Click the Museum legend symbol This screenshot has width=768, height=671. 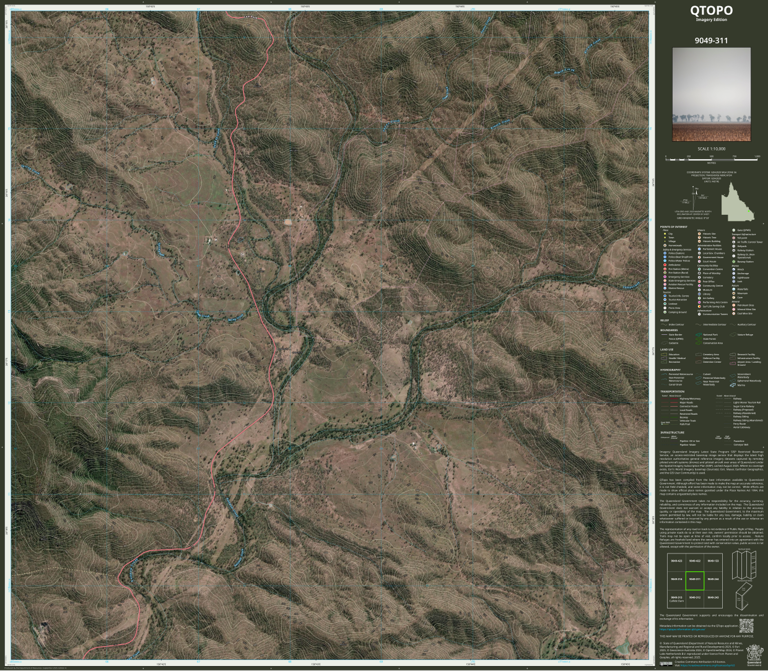click(x=699, y=290)
